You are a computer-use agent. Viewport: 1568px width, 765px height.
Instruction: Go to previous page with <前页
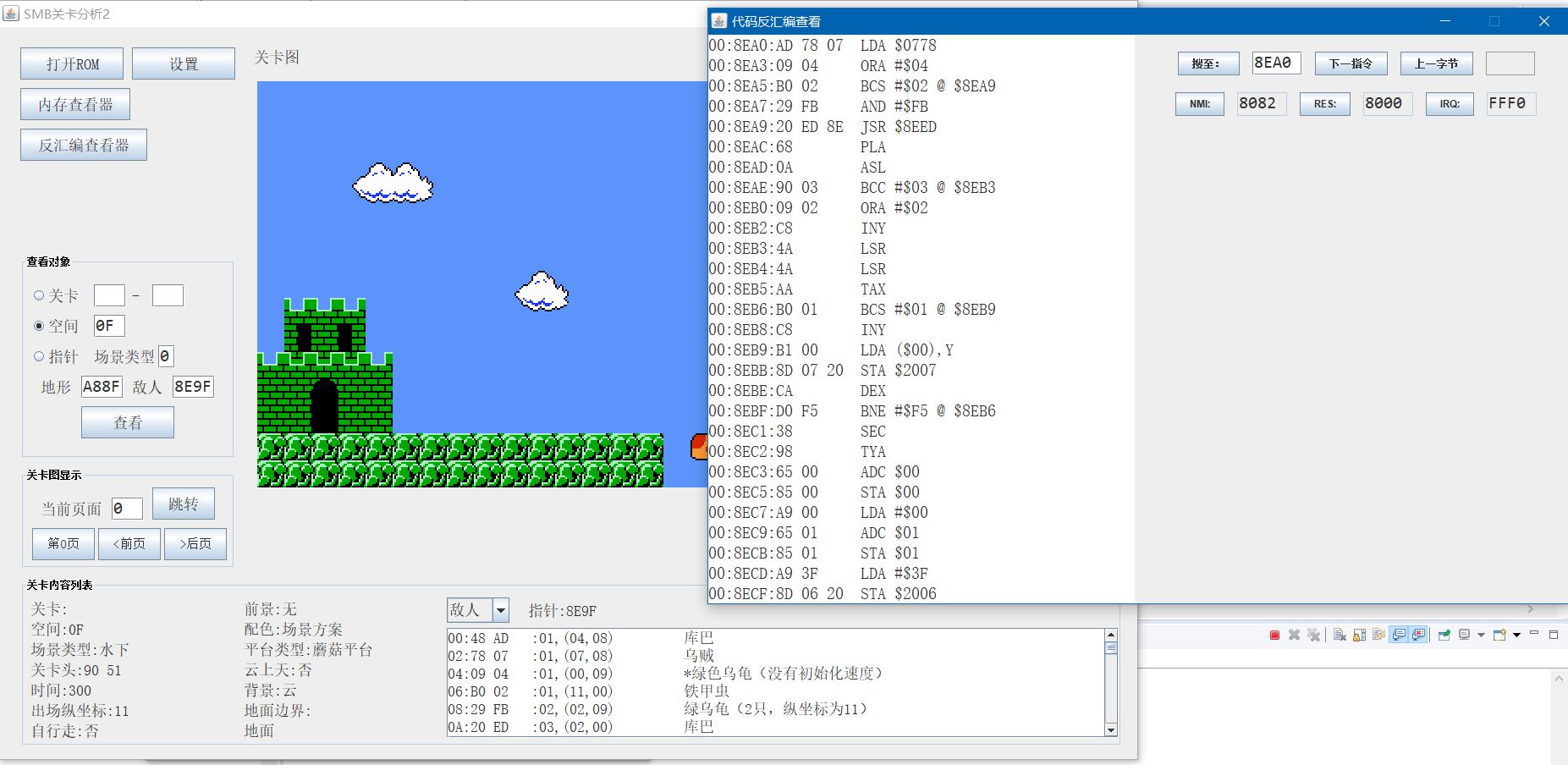coord(129,543)
